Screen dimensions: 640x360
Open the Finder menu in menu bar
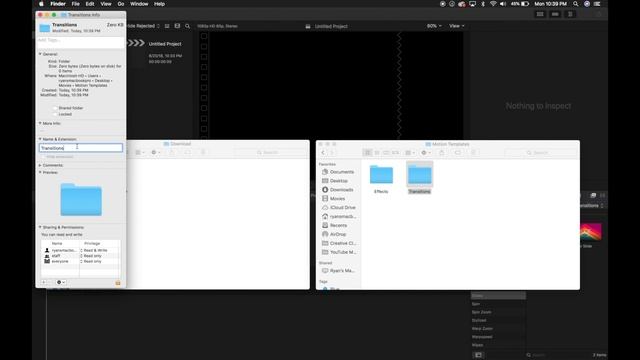pos(58,4)
